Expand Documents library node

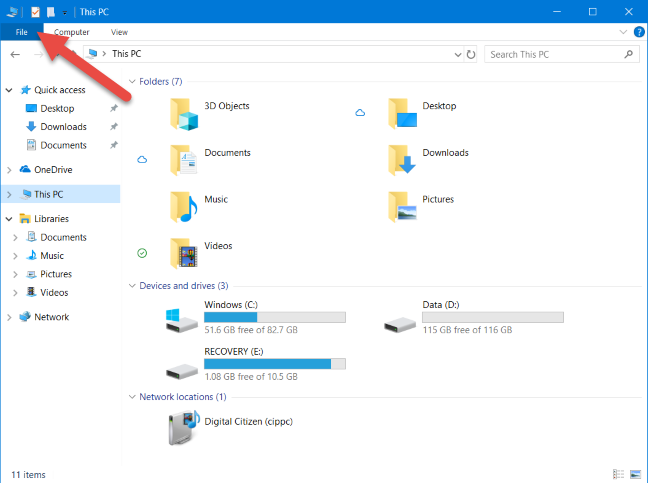pyautogui.click(x=15, y=238)
